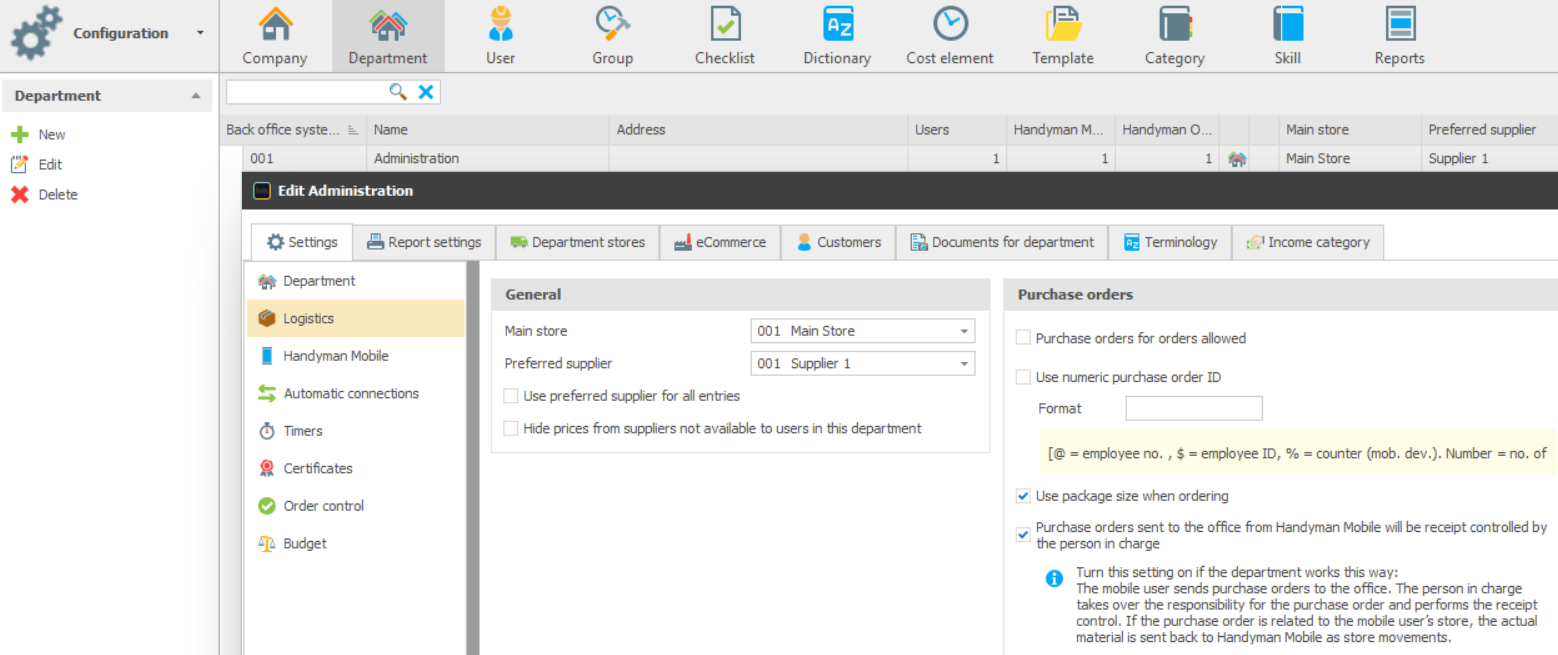Open the Category module
Viewport: 1558px width, 655px height.
[1175, 36]
